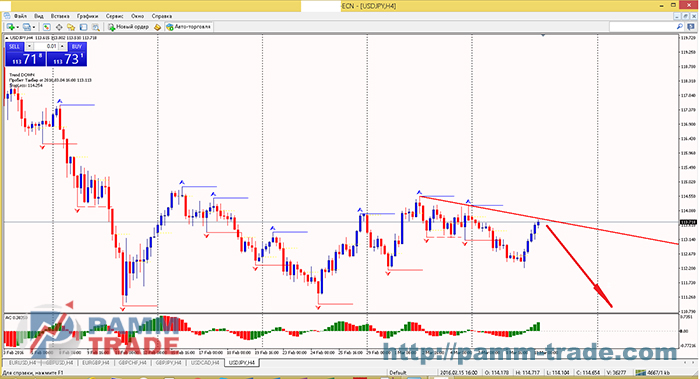Image resolution: width=700 pixels, height=379 pixels.
Task: Select the crosshair Data Window icon
Action: coord(58,27)
